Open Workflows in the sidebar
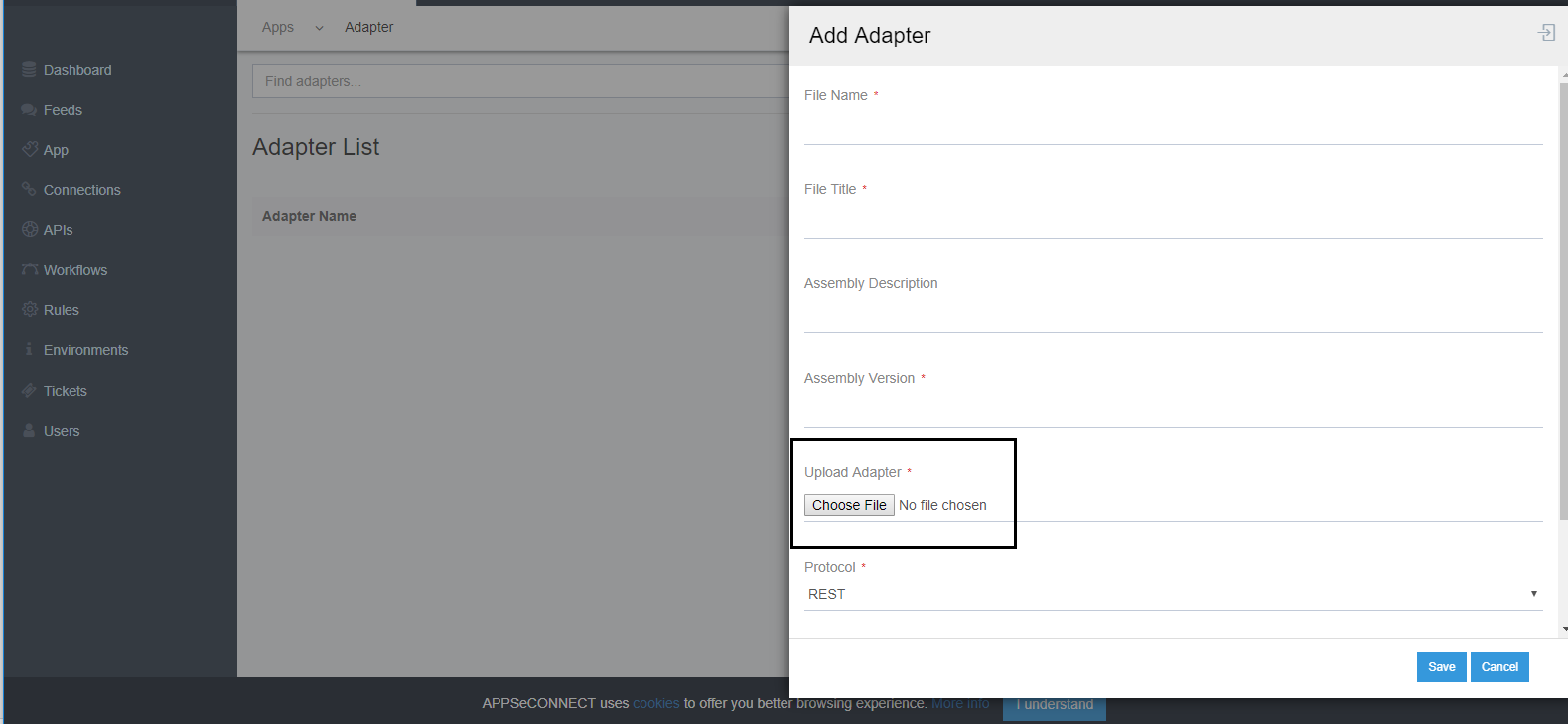 75,270
